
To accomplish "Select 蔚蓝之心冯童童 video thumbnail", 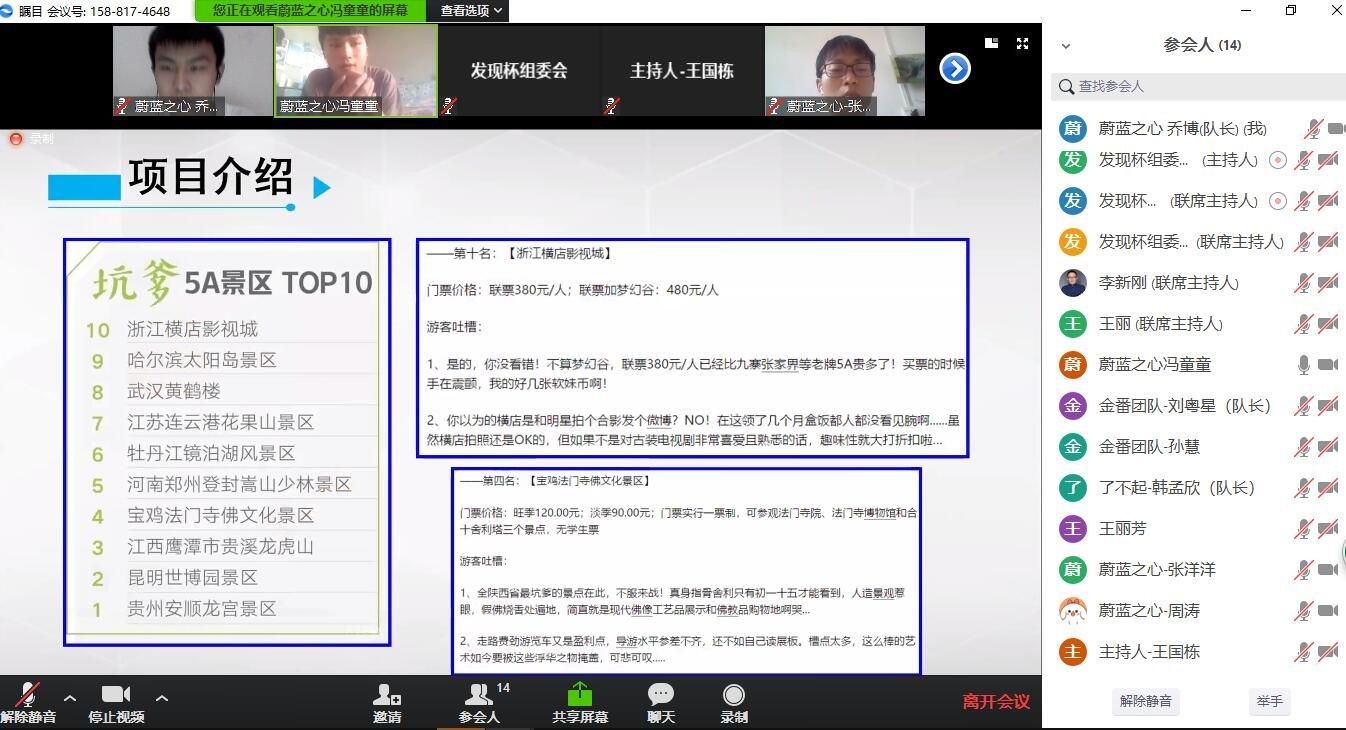I will (356, 71).
